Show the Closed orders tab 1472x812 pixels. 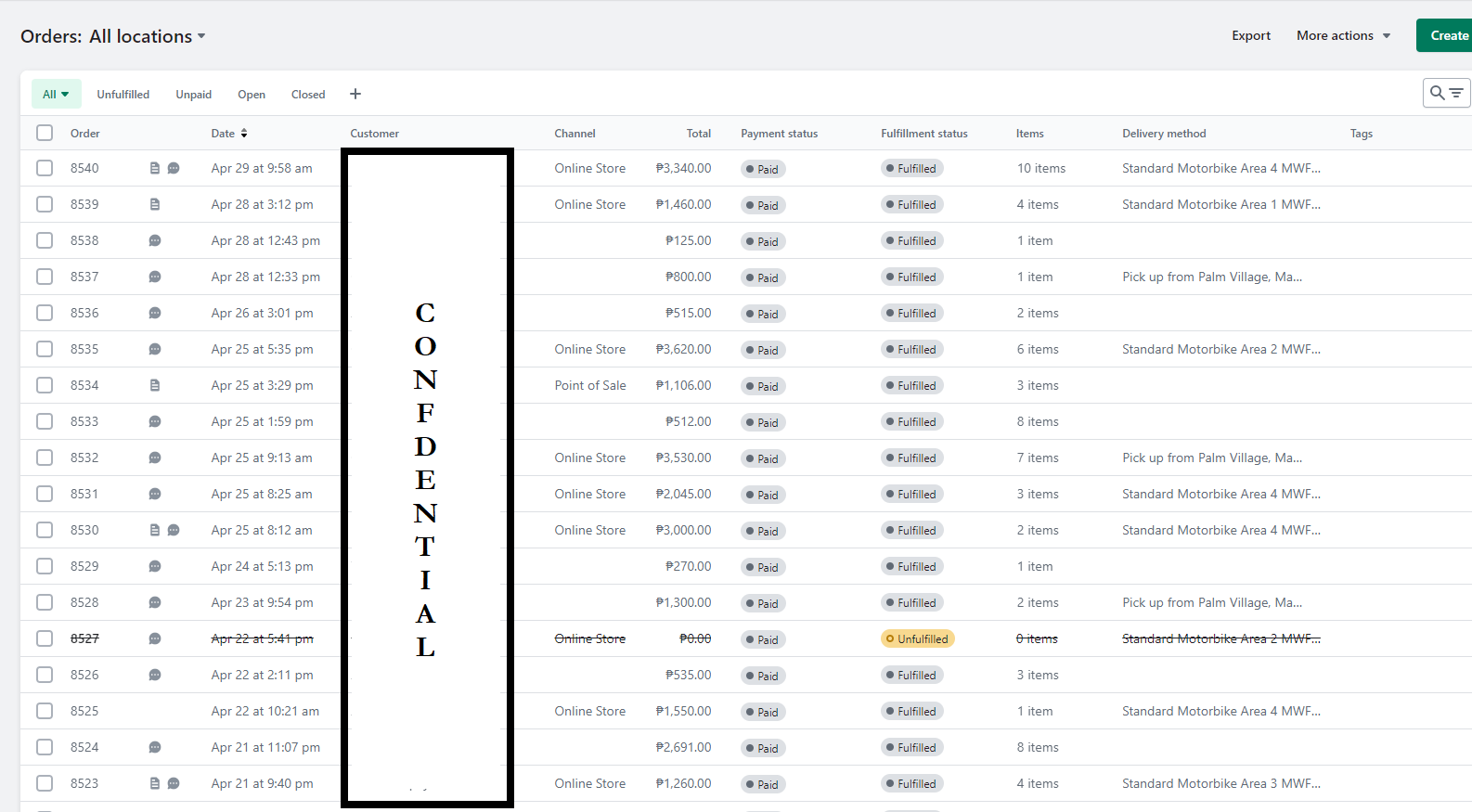point(308,95)
